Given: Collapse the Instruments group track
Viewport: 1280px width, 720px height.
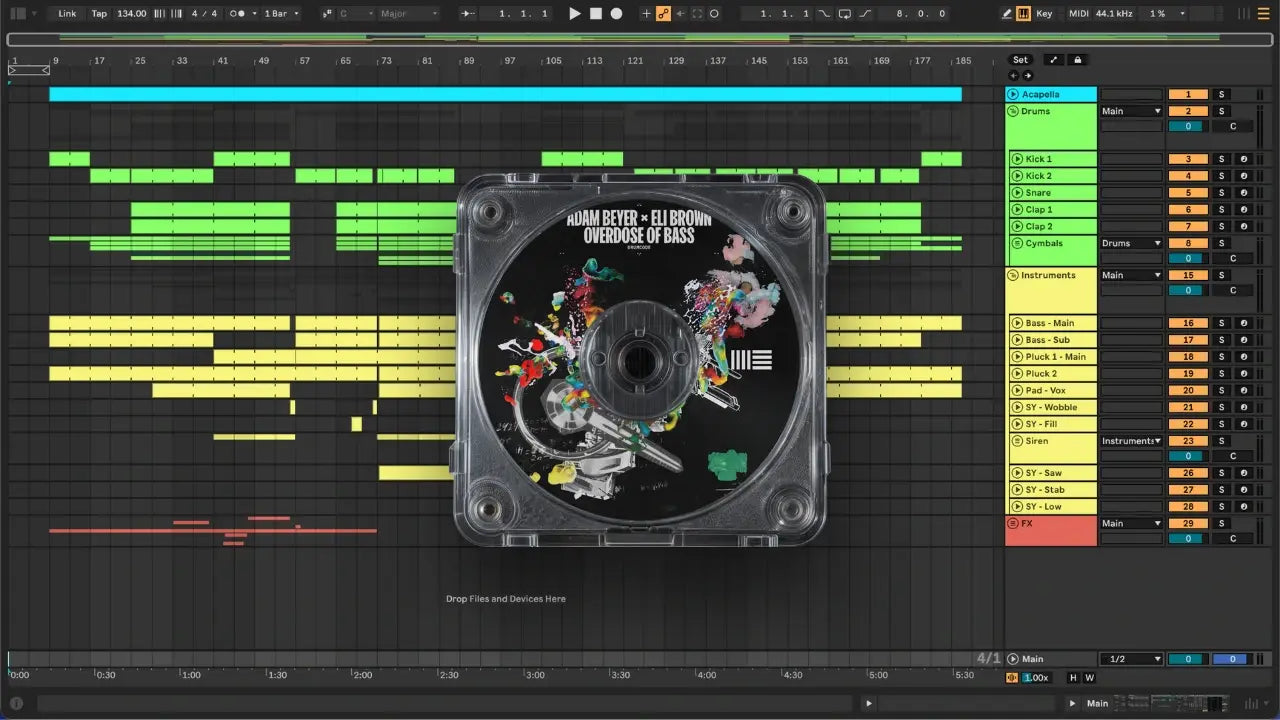Looking at the screenshot, I should [1012, 275].
